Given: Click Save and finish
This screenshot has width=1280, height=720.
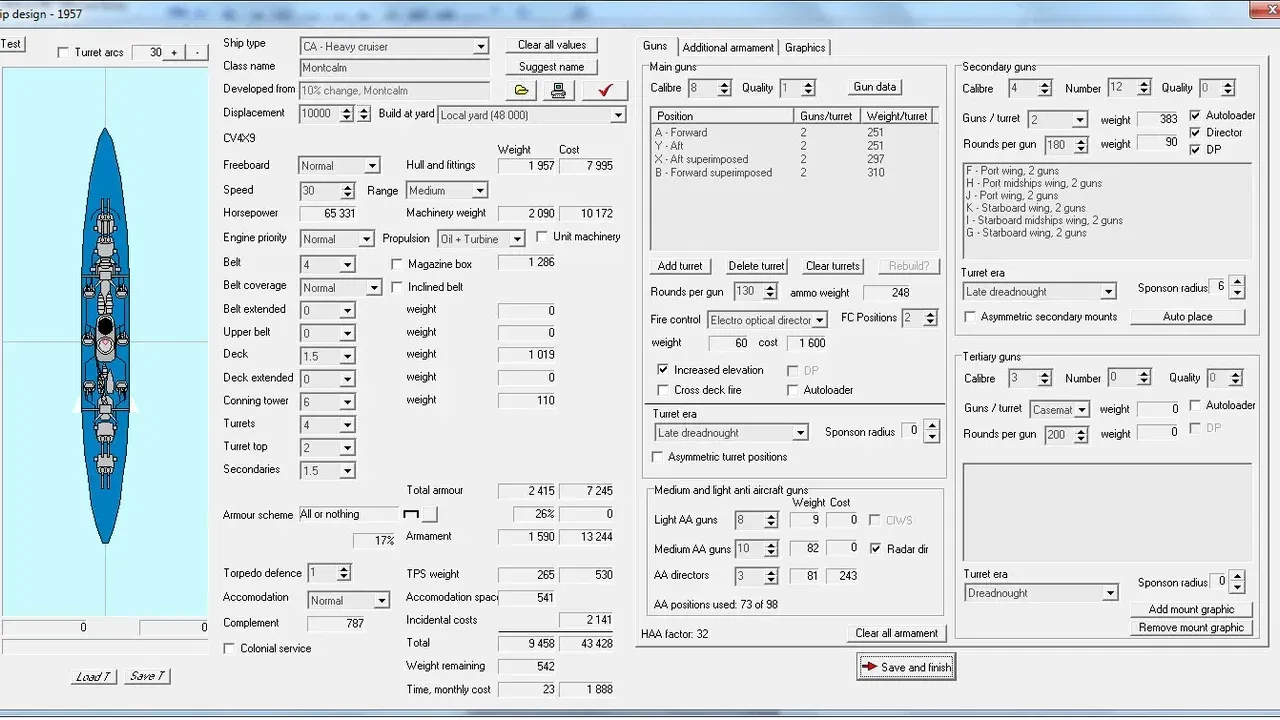Looking at the screenshot, I should click(906, 666).
